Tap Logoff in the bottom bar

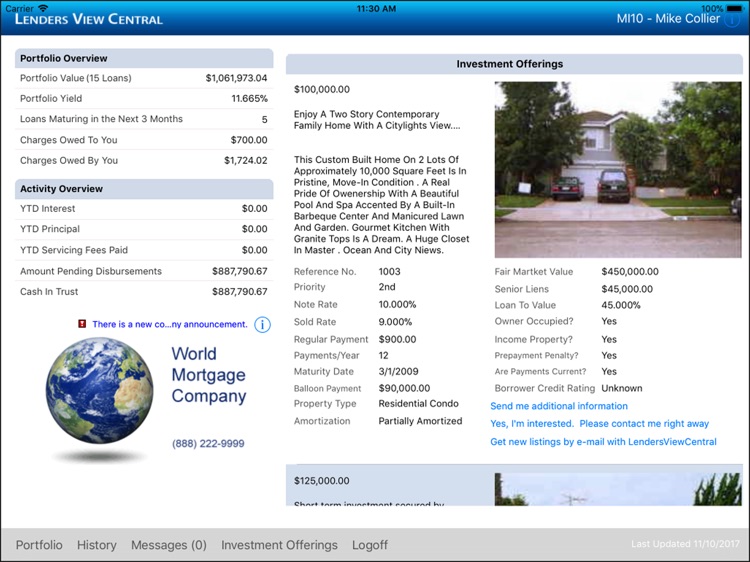370,545
